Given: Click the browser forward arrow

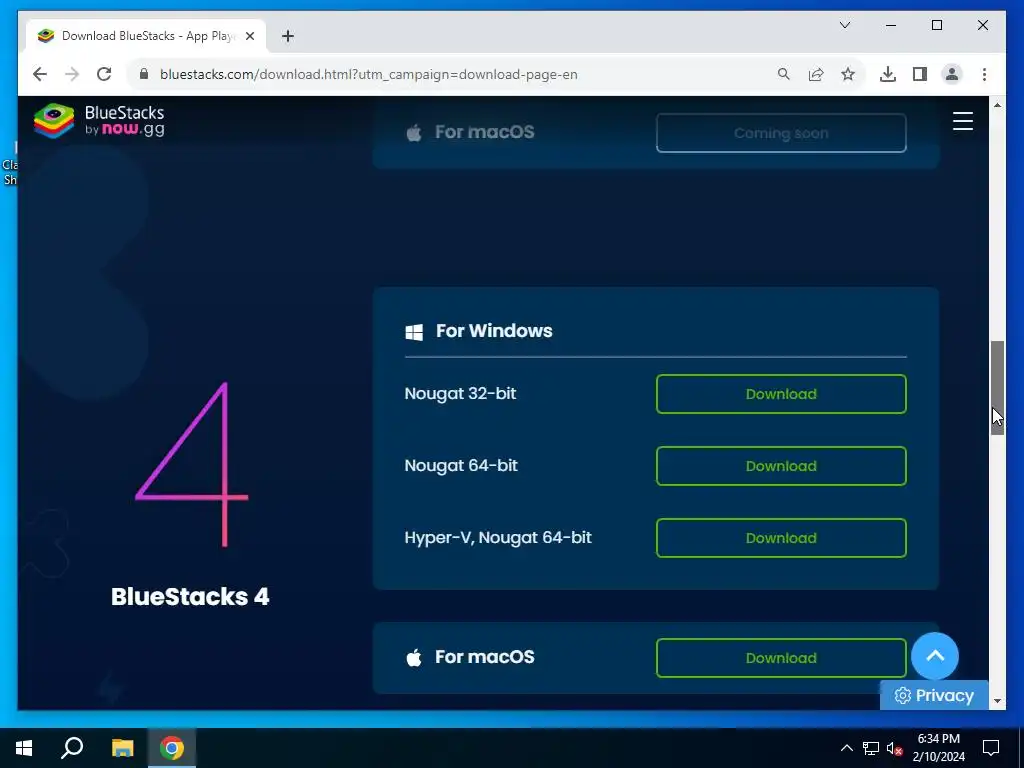Looking at the screenshot, I should (x=72, y=74).
